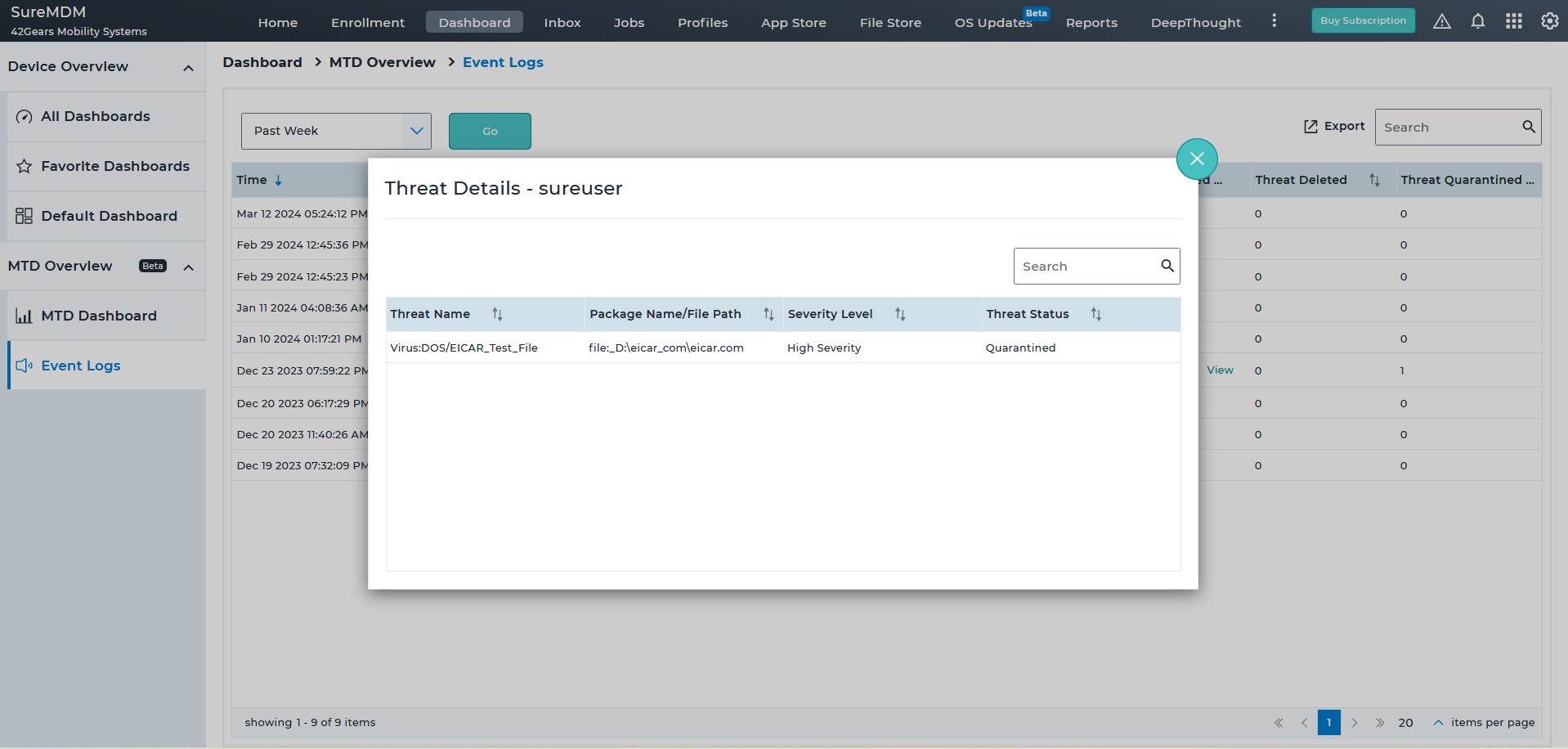This screenshot has width=1568, height=749.
Task: Click the Default Dashboard grid icon
Action: pos(25,216)
